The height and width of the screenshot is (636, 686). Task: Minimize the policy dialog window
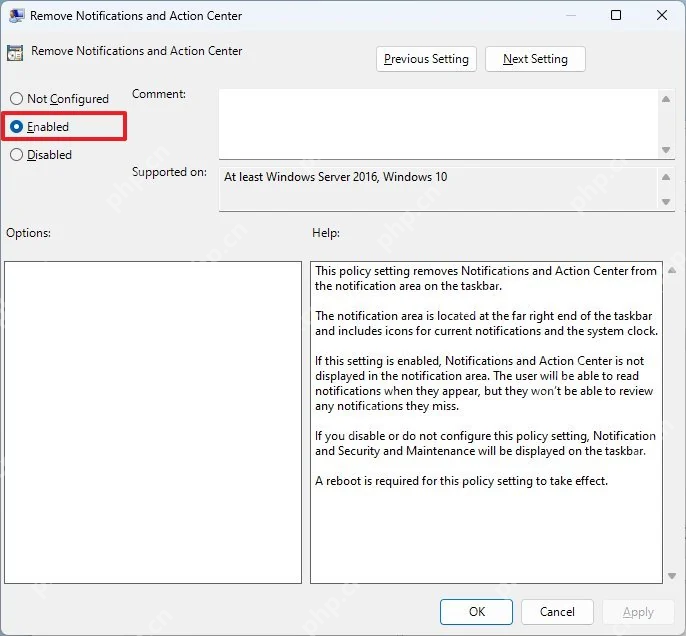570,15
